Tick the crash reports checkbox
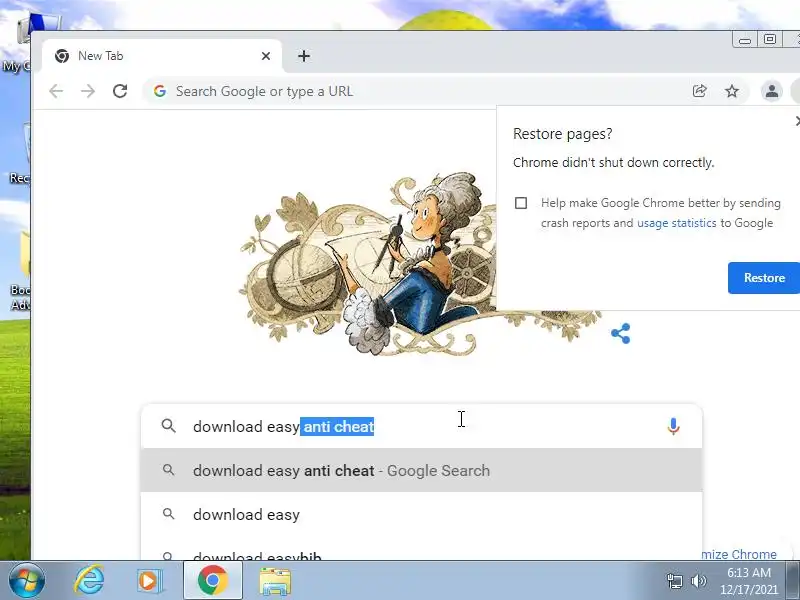 521,203
